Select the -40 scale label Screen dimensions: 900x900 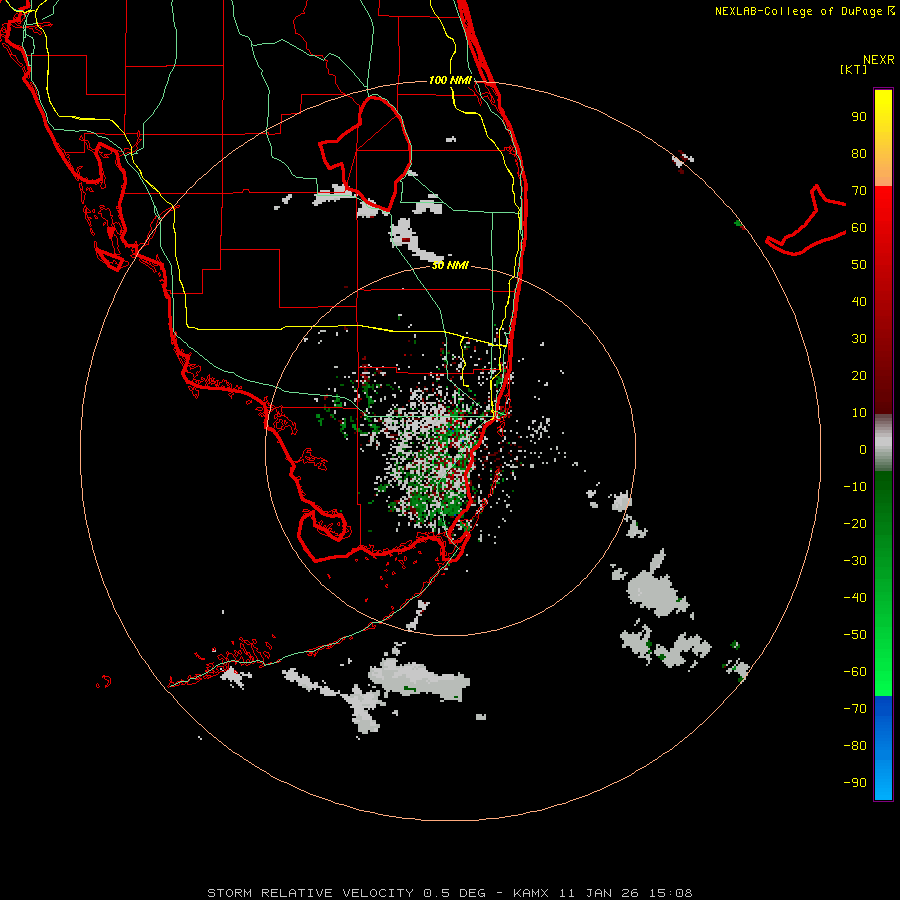pos(855,598)
